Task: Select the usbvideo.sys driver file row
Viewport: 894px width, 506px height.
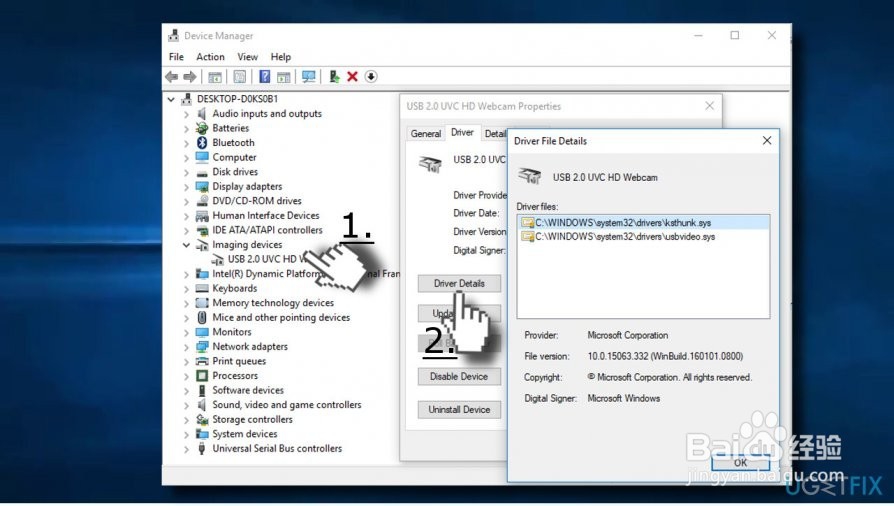Action: [643, 237]
